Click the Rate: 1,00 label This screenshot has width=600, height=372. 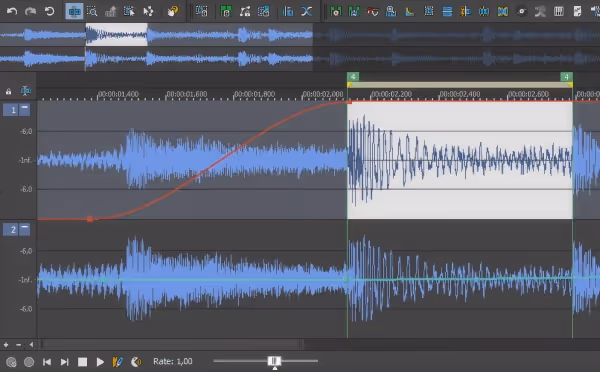click(173, 361)
